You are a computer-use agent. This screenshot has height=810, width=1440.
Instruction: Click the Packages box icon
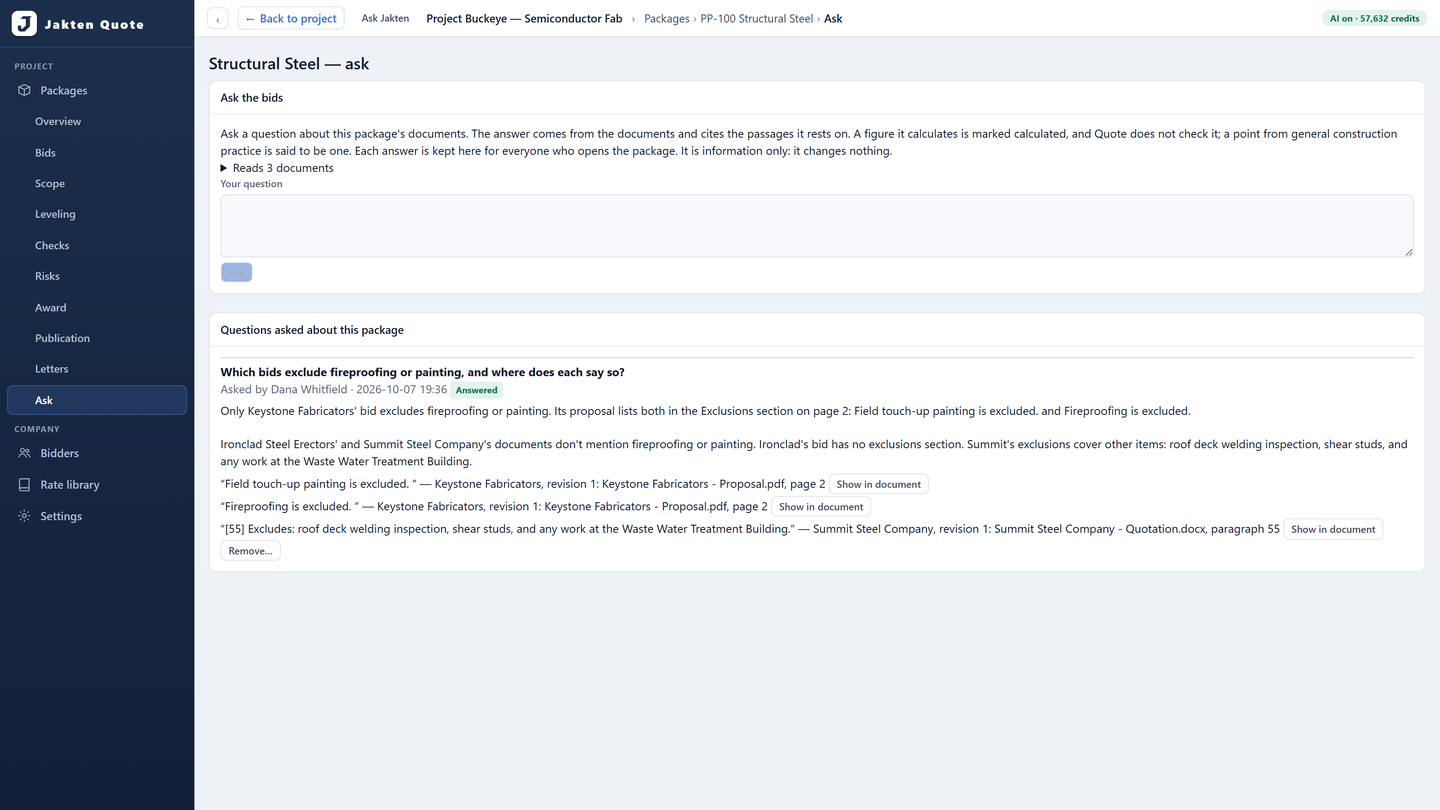pyautogui.click(x=25, y=90)
